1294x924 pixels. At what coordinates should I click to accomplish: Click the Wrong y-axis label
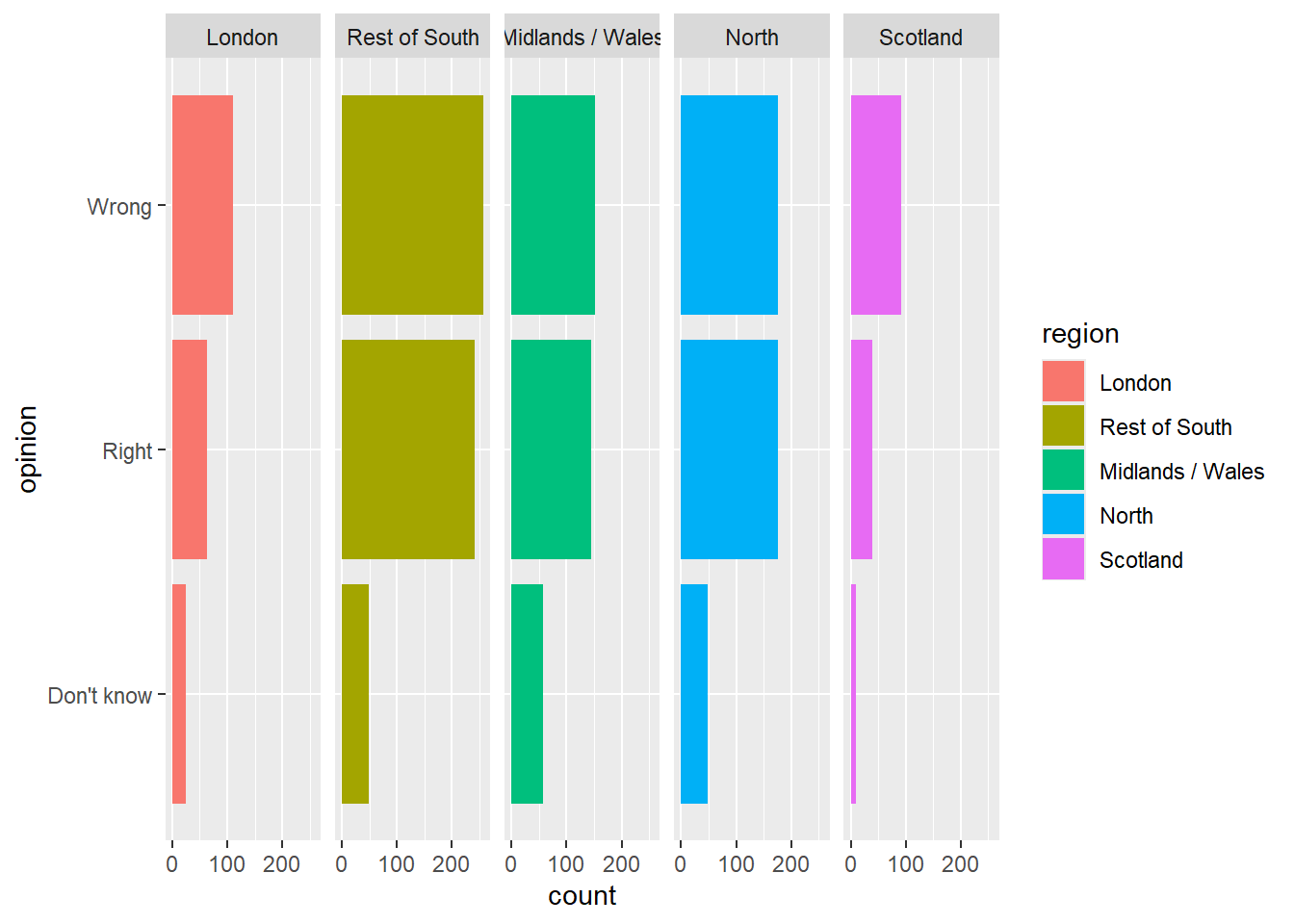[119, 207]
